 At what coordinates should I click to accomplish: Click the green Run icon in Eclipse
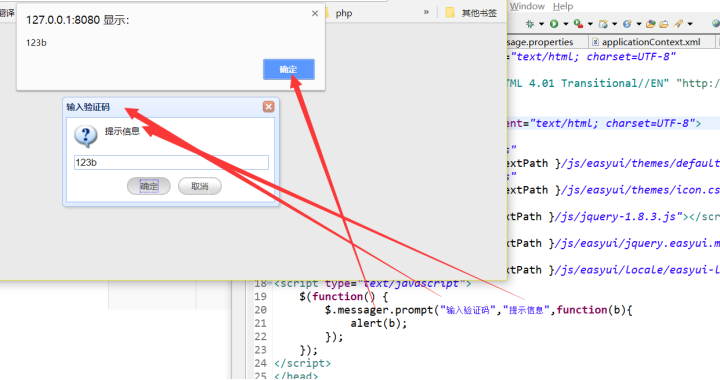554,23
